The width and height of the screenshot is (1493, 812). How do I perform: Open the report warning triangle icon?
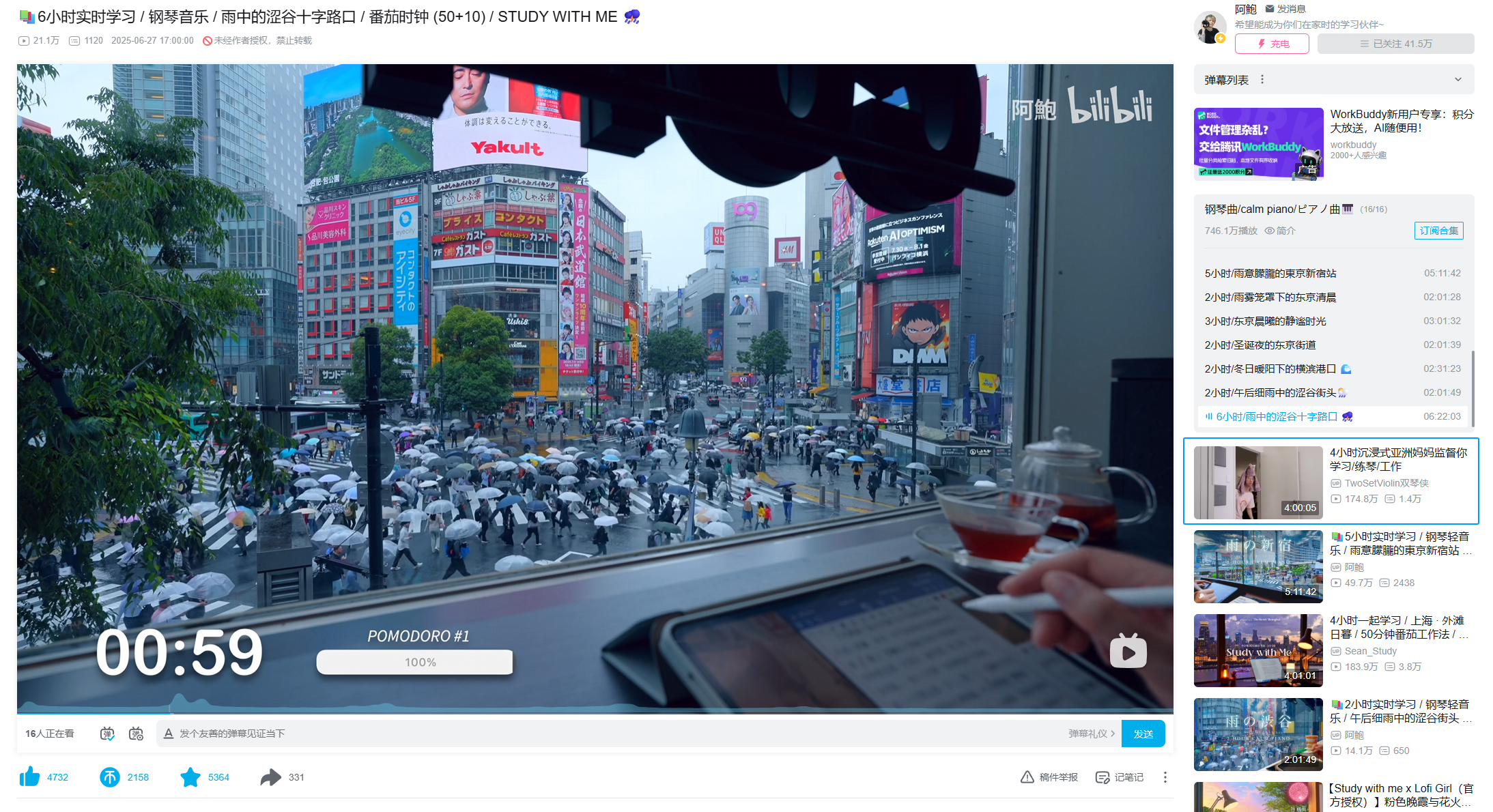click(1027, 777)
